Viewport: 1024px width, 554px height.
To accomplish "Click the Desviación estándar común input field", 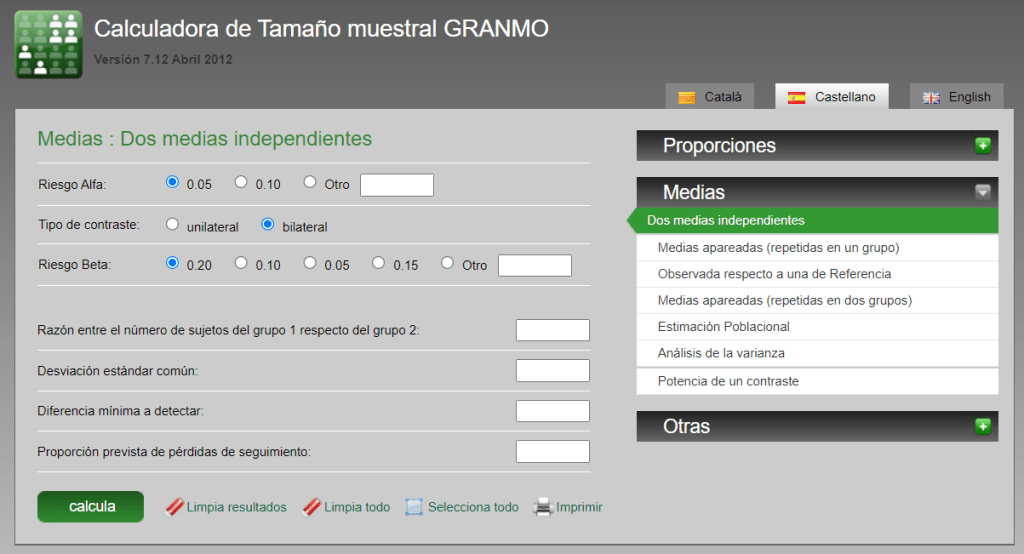I will pos(552,371).
